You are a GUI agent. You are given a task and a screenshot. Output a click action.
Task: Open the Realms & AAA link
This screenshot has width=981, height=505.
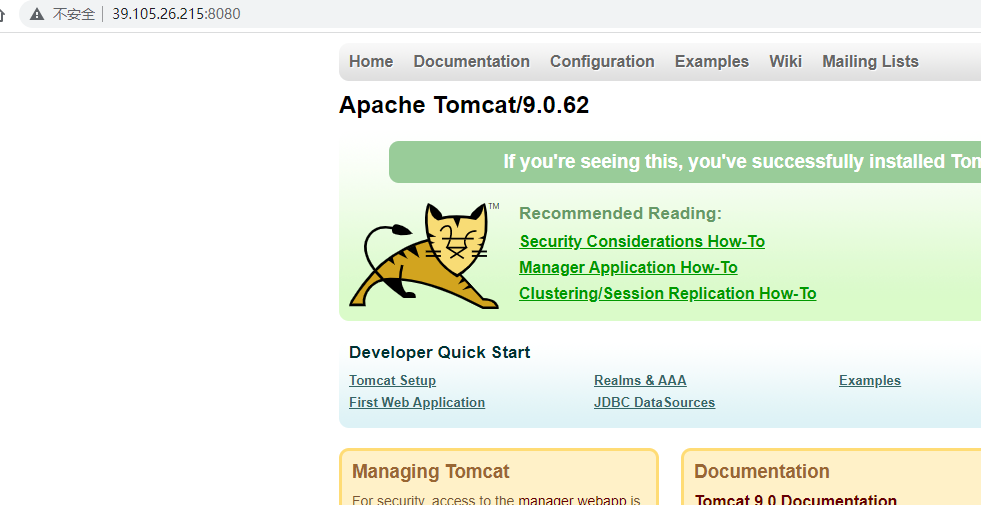[x=640, y=380]
